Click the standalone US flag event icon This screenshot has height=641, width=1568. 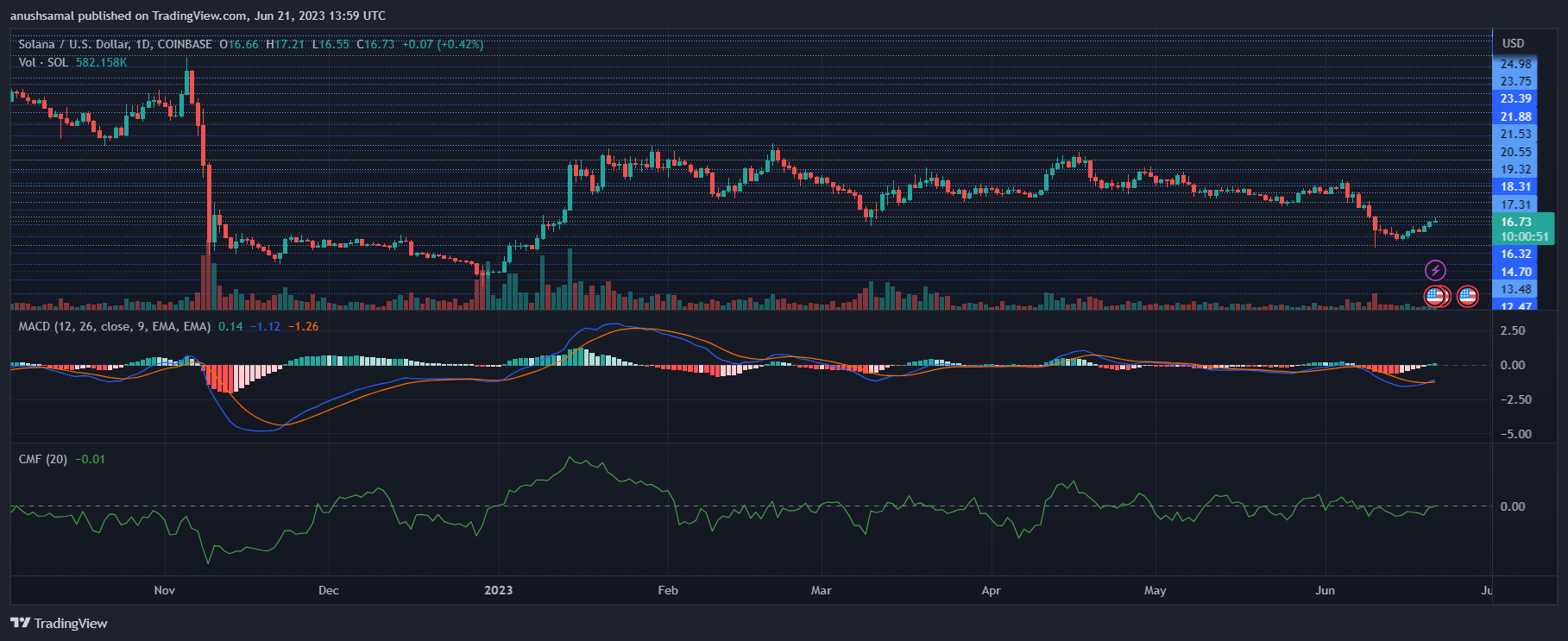pos(1467,296)
